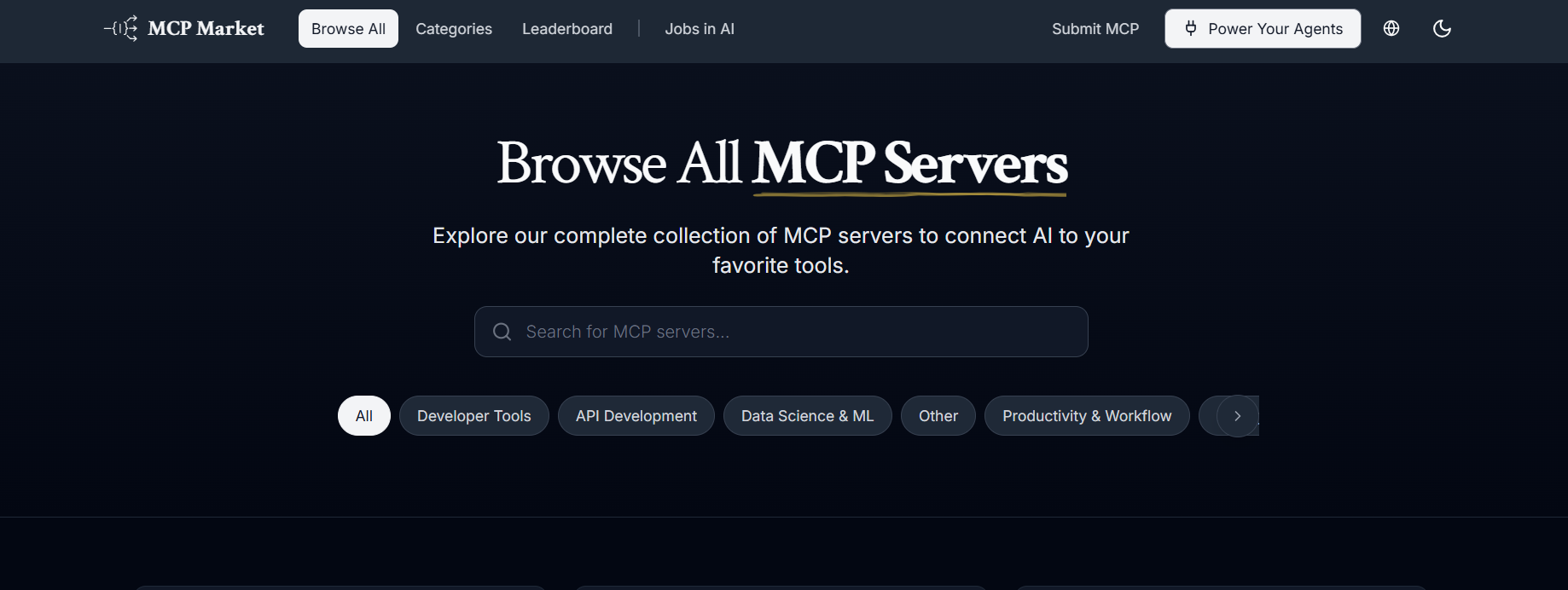Select the Browse All nav tab
The height and width of the screenshot is (590, 1568).
point(348,29)
